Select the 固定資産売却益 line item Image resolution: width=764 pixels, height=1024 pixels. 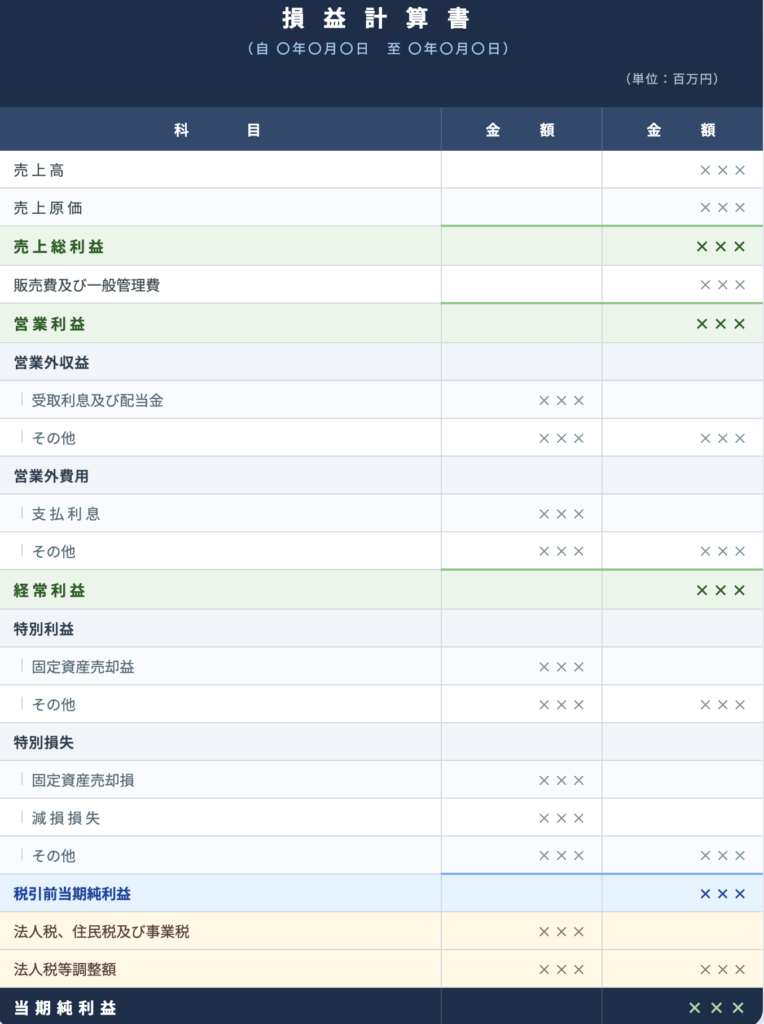point(83,667)
